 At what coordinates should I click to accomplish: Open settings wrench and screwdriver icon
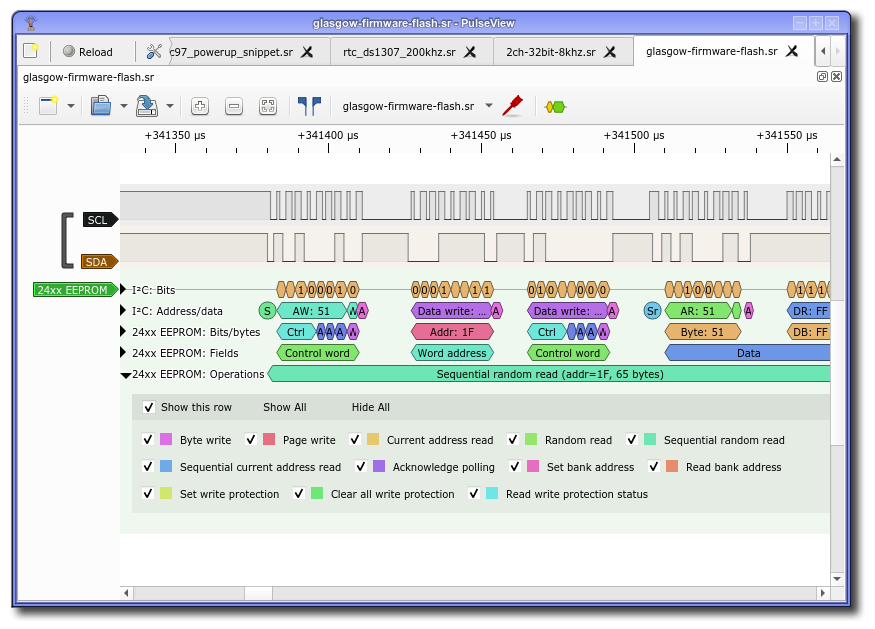pyautogui.click(x=153, y=52)
